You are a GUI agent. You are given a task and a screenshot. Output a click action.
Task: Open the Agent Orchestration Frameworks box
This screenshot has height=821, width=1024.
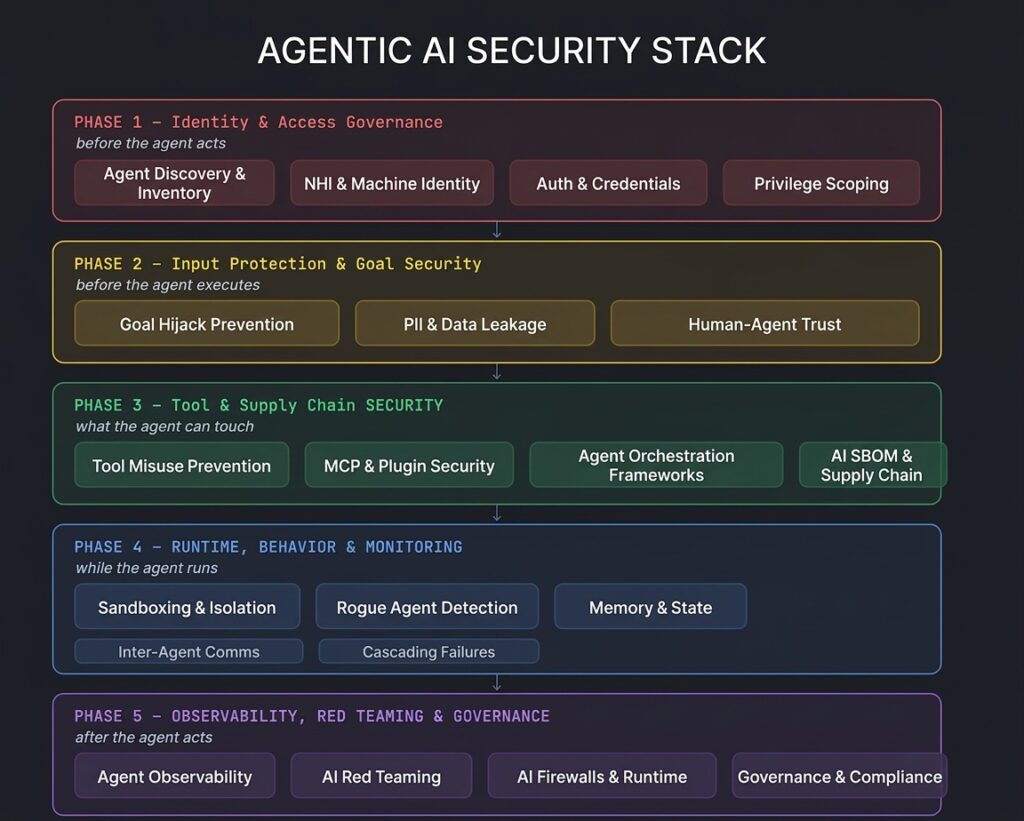click(x=656, y=465)
